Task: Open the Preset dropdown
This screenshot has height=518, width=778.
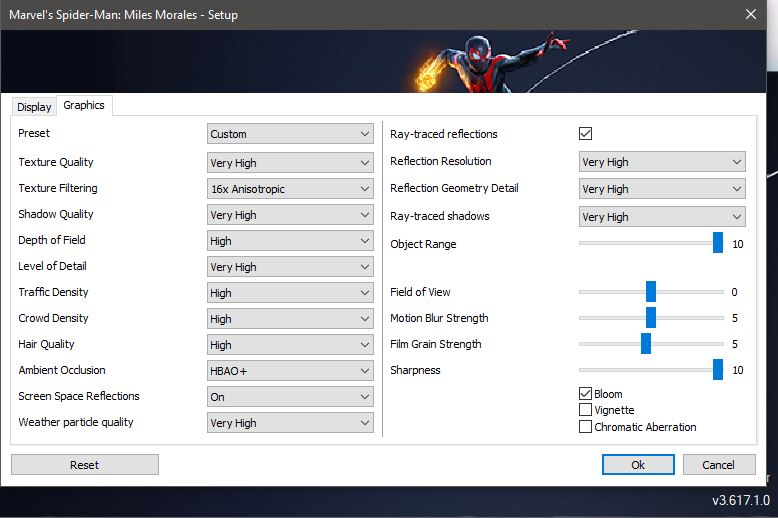Action: 290,134
